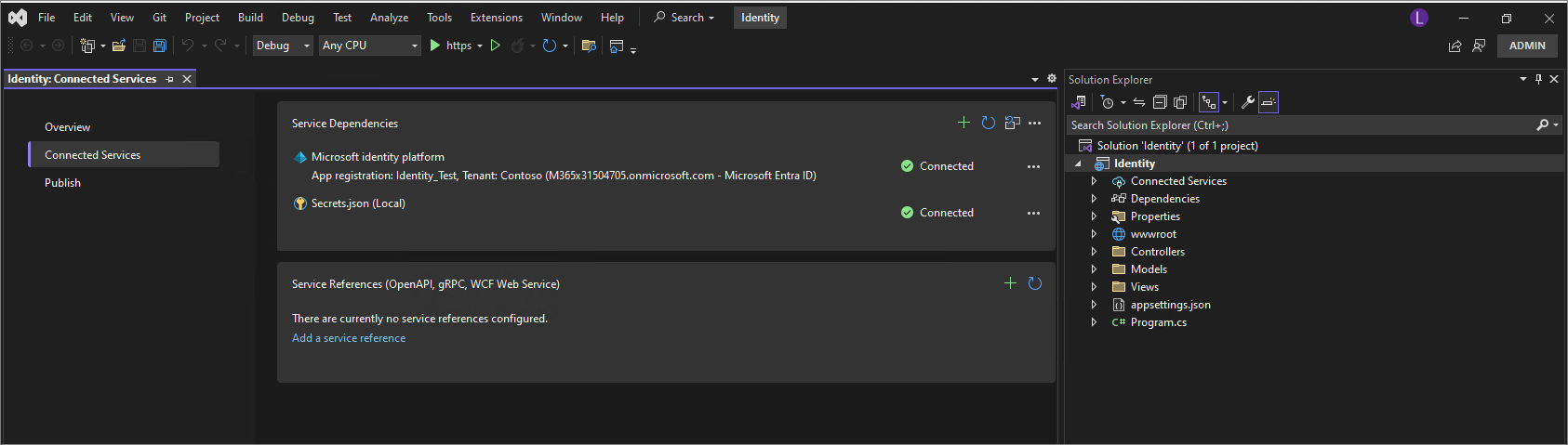Viewport: 1568px width, 445px height.
Task: Click the blue Restart circular arrow icon
Action: coord(550,46)
